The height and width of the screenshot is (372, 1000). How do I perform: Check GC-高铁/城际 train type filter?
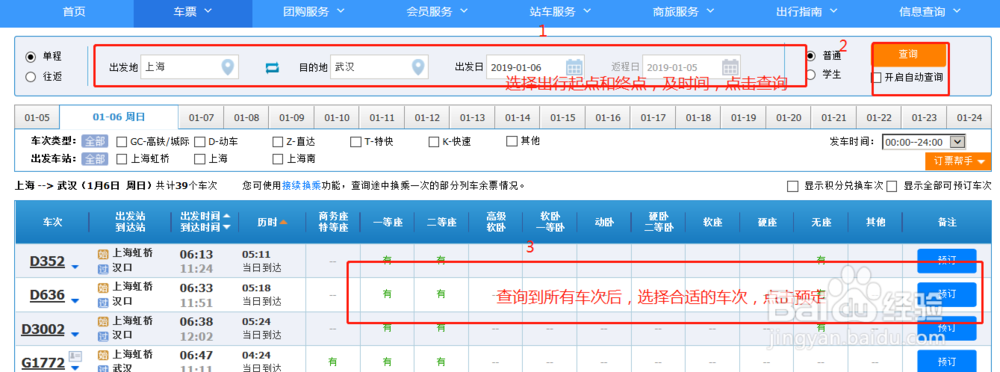click(x=122, y=142)
